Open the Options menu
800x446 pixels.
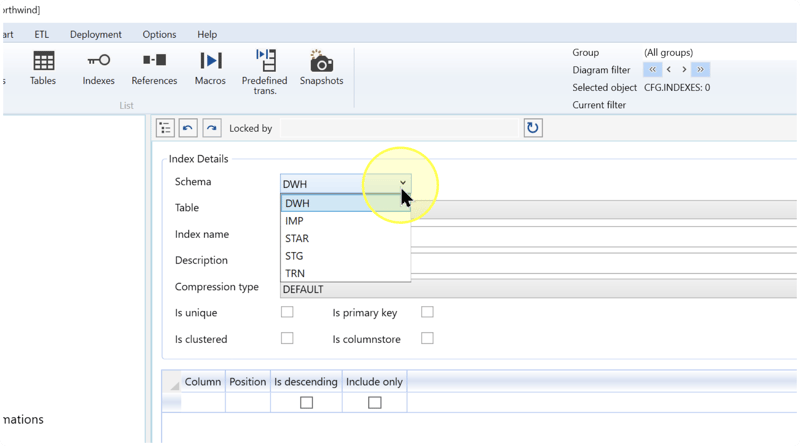coord(159,34)
